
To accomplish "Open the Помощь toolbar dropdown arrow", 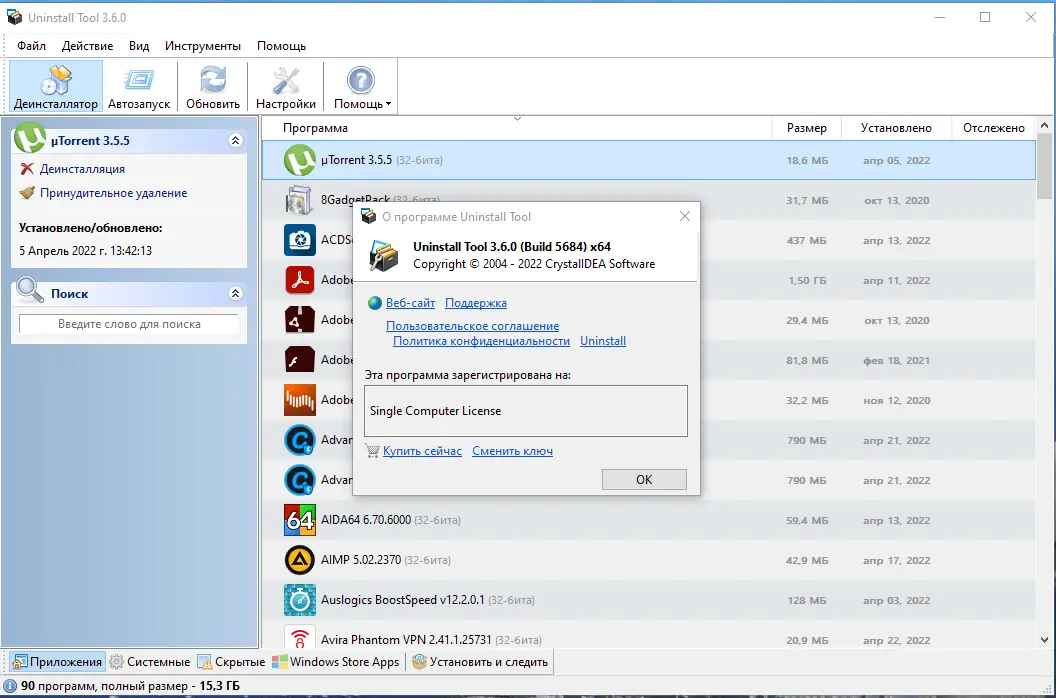I will pyautogui.click(x=389, y=104).
